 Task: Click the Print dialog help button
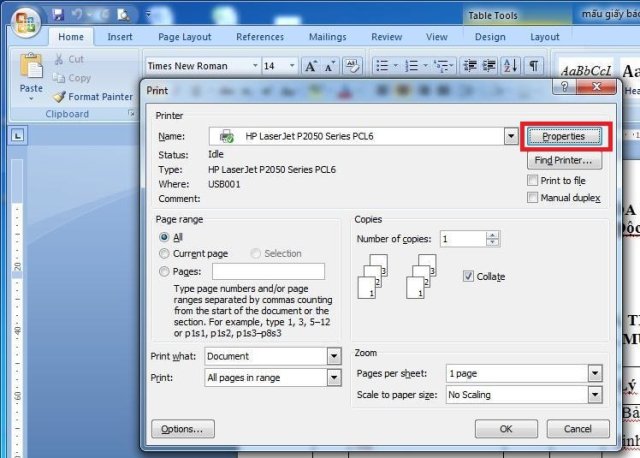[564, 87]
